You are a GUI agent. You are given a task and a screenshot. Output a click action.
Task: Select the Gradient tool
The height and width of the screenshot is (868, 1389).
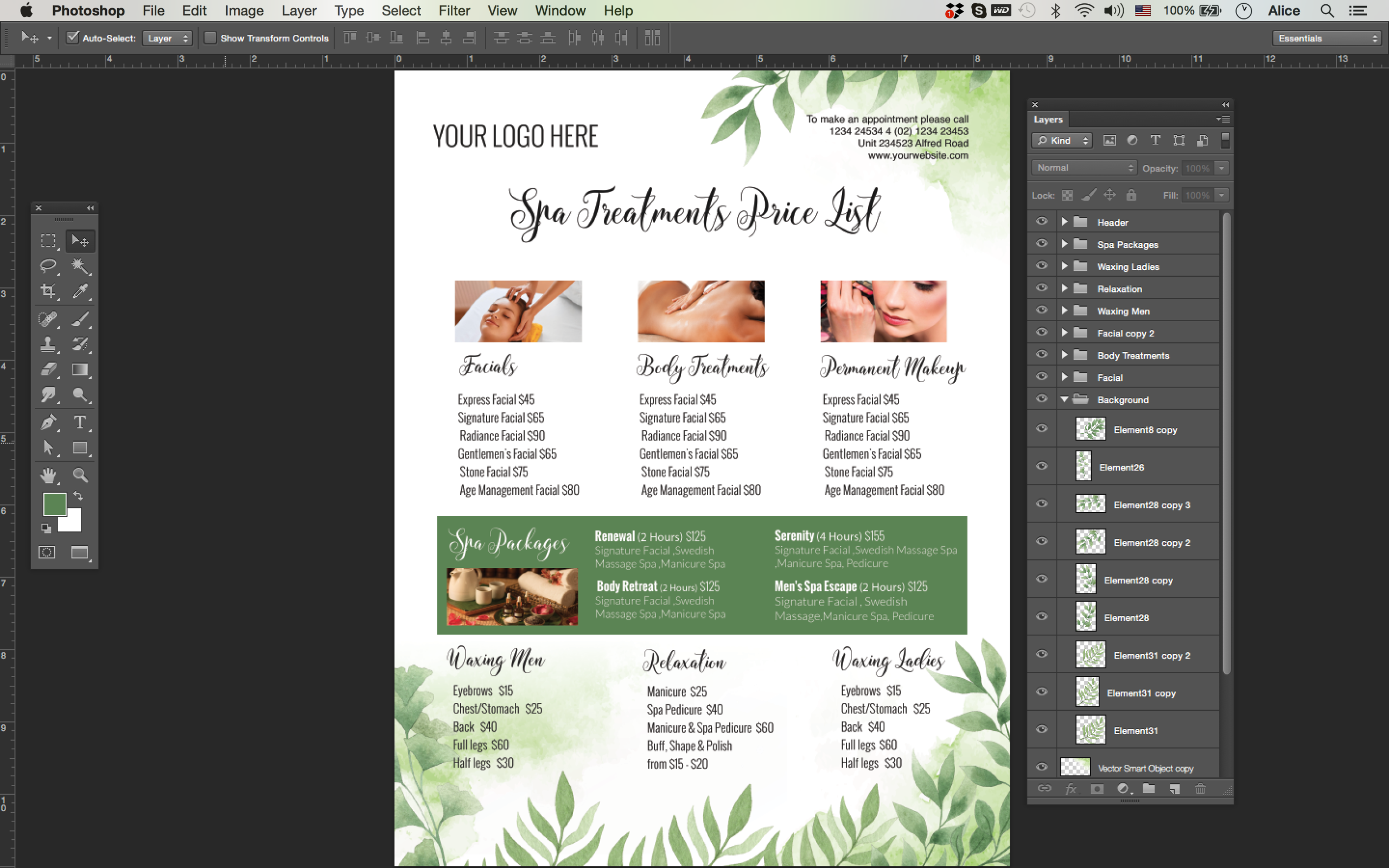[80, 369]
